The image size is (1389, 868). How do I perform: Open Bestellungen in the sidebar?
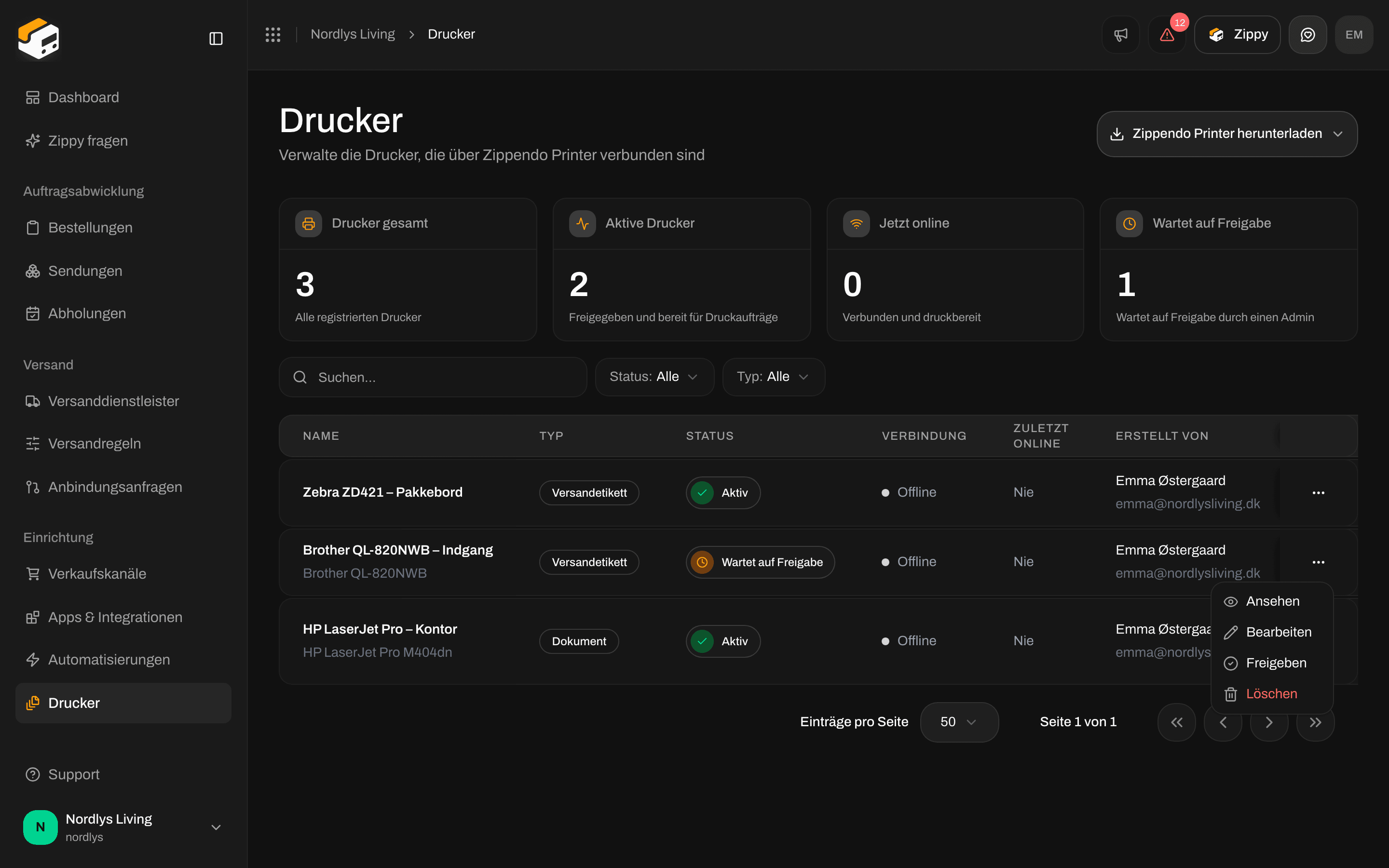tap(123, 228)
